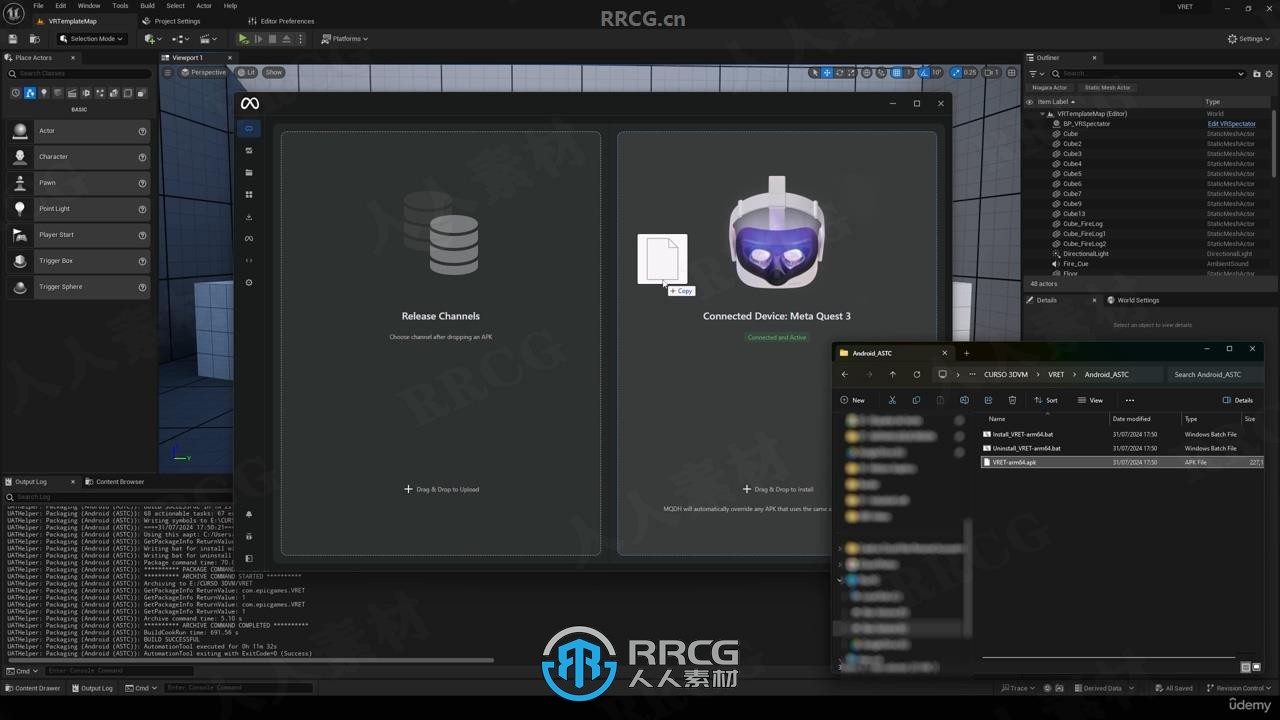This screenshot has width=1280, height=720.
Task: Open the viewport Show menu
Action: pos(273,72)
